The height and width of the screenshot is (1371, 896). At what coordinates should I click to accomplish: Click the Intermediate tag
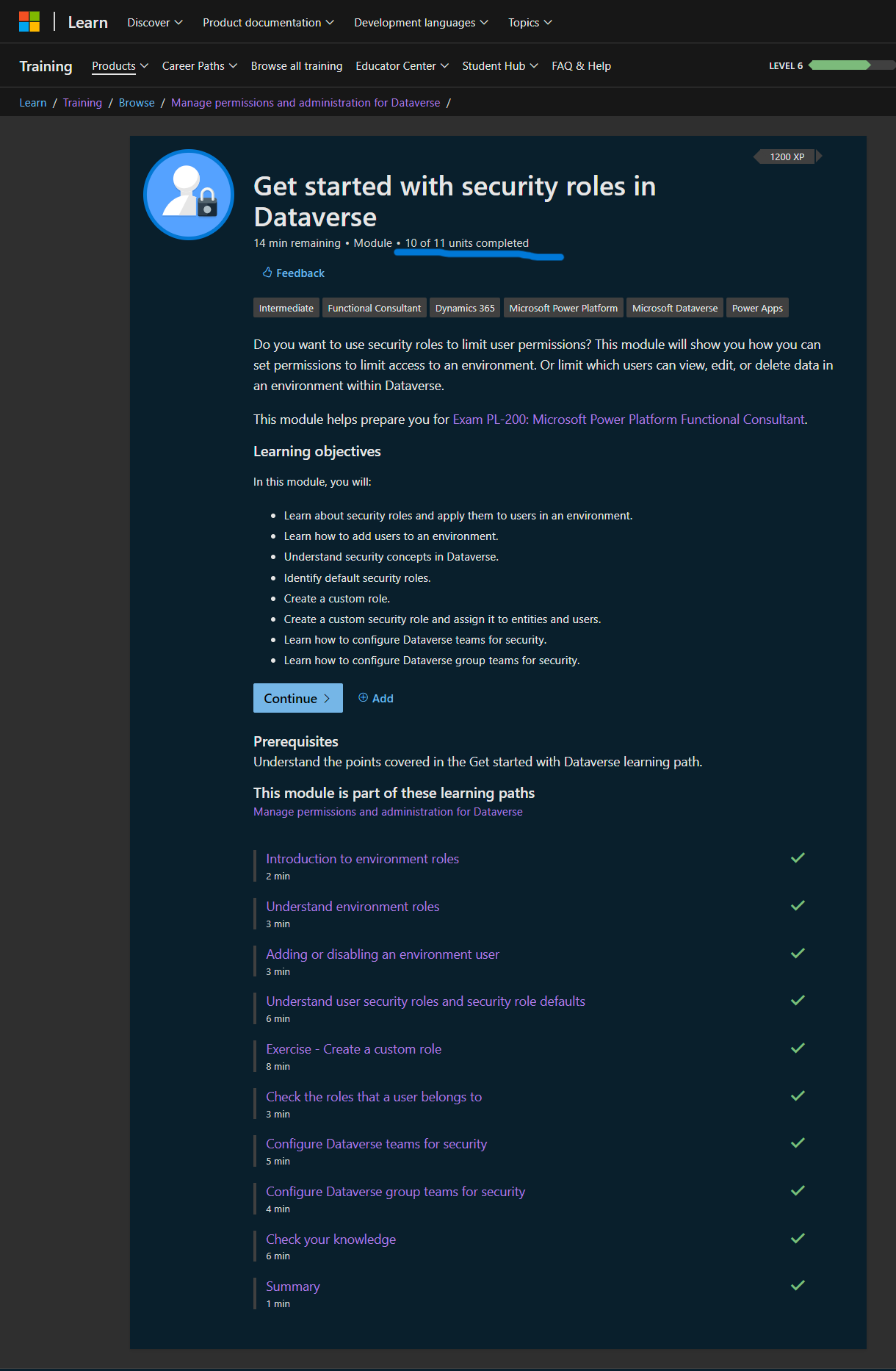pyautogui.click(x=286, y=308)
